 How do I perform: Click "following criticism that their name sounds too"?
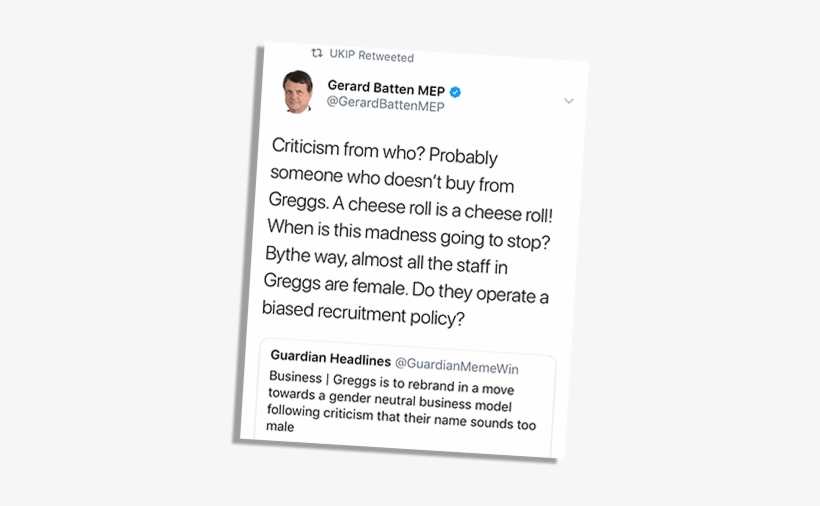click(x=400, y=418)
